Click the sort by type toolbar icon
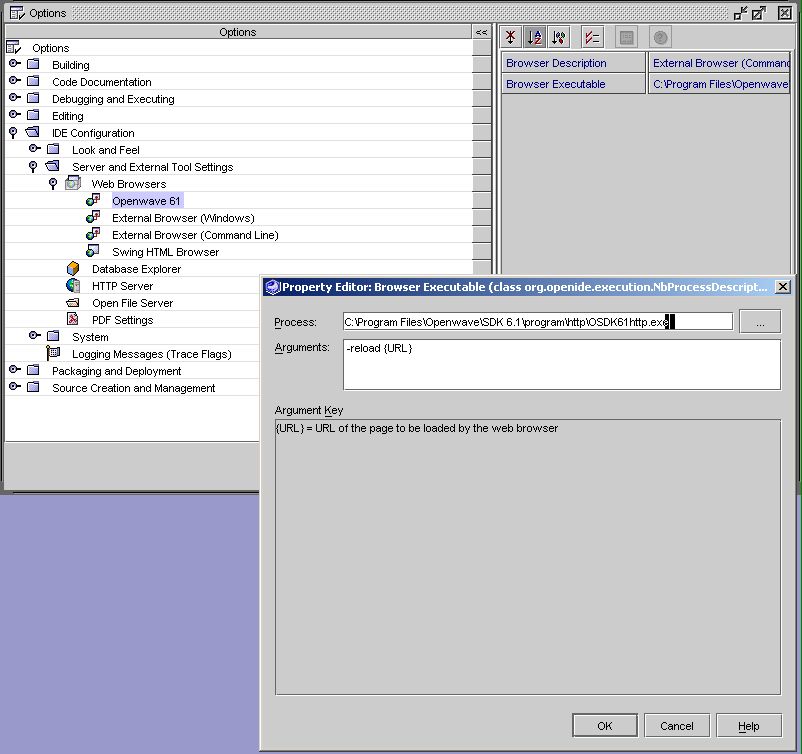 (x=559, y=37)
